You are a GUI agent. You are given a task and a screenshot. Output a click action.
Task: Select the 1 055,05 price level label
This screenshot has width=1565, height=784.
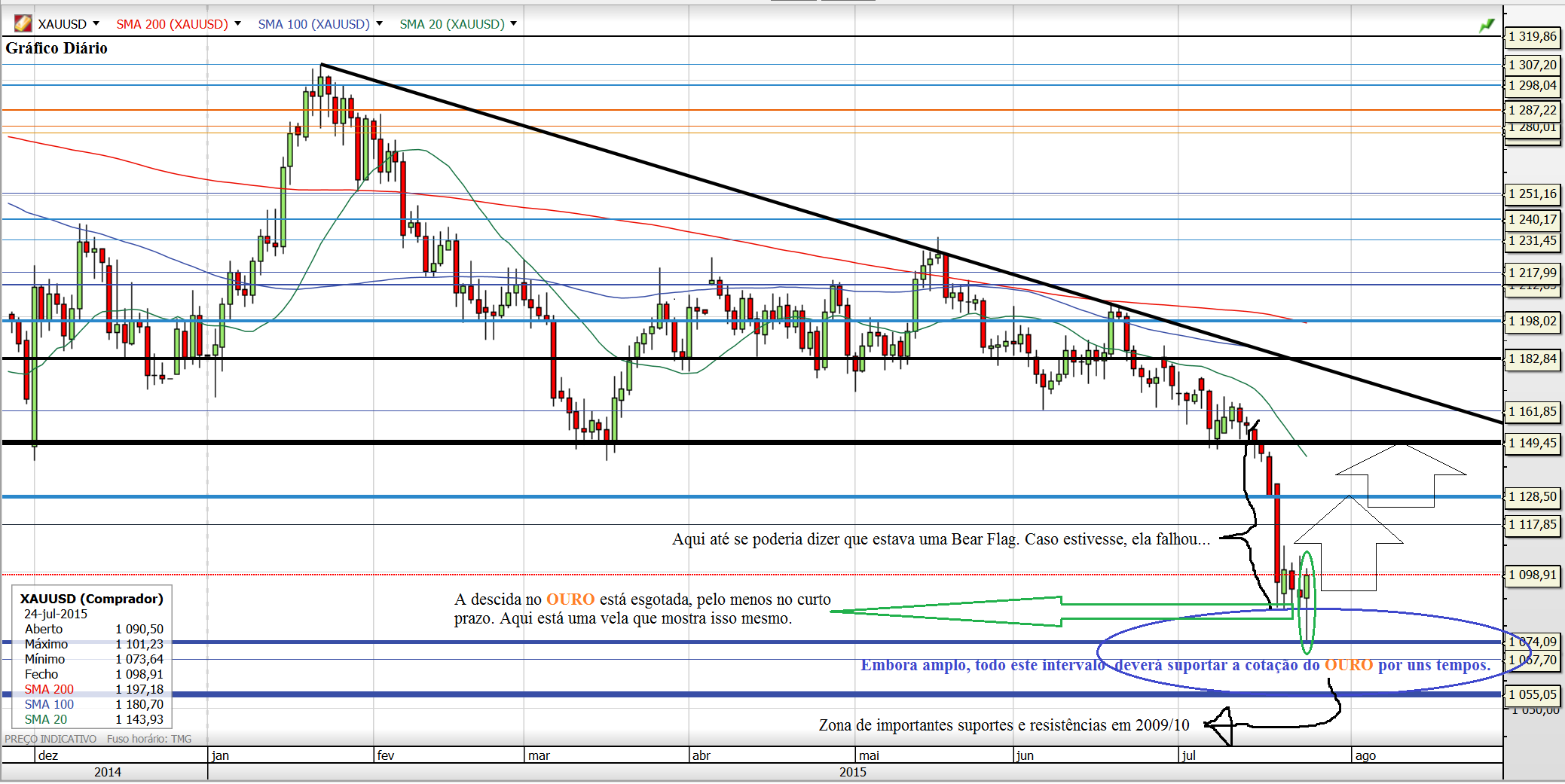pos(1532,695)
